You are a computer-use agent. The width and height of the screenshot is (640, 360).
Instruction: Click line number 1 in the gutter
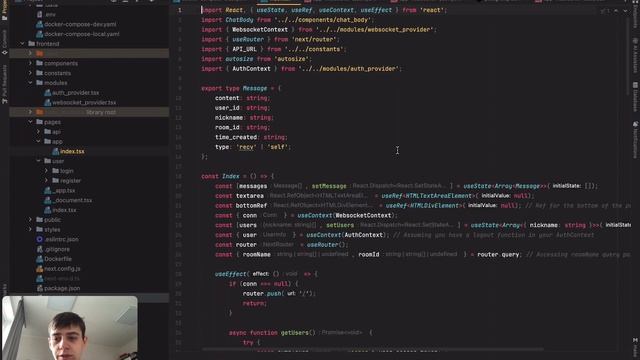pyautogui.click(x=179, y=10)
